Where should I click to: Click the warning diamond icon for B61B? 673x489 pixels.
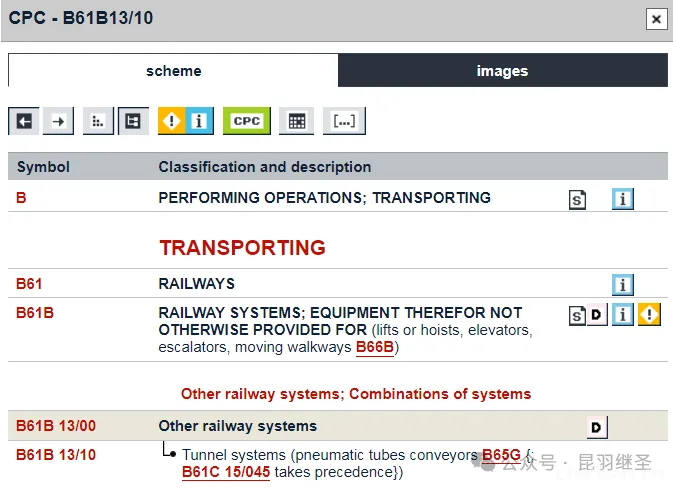click(650, 315)
